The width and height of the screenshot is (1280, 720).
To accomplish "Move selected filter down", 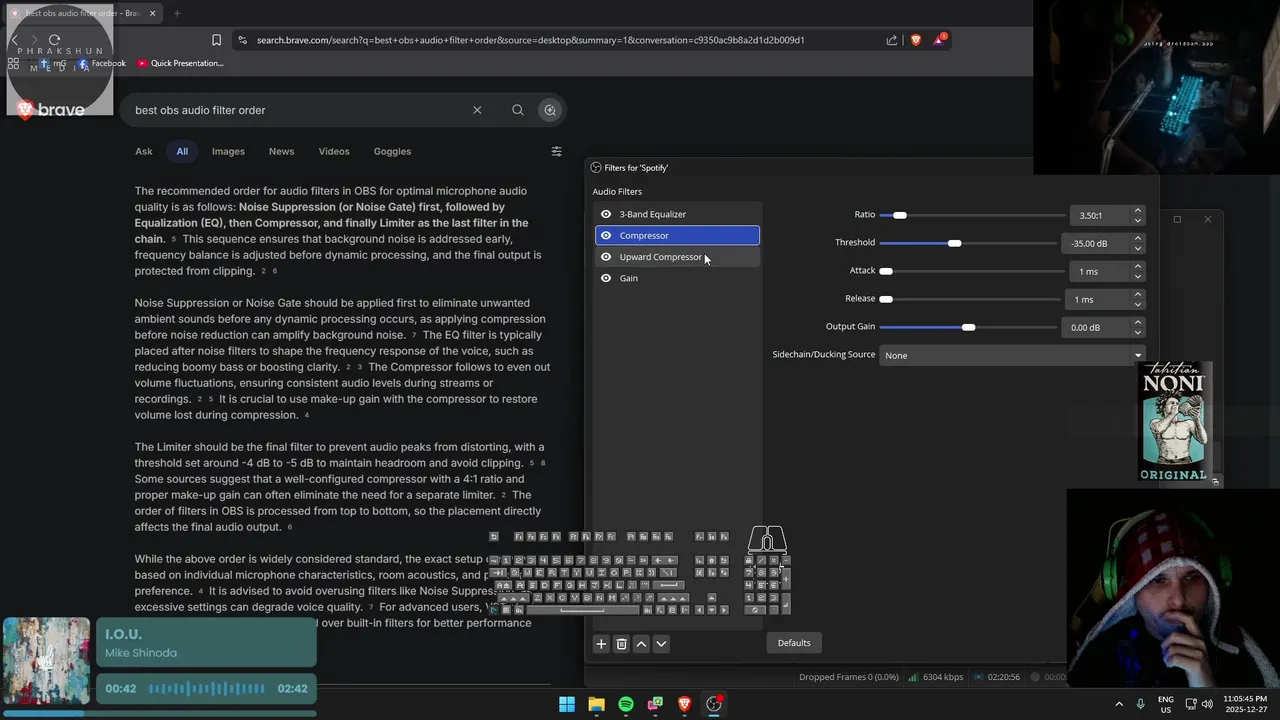I will coord(661,644).
